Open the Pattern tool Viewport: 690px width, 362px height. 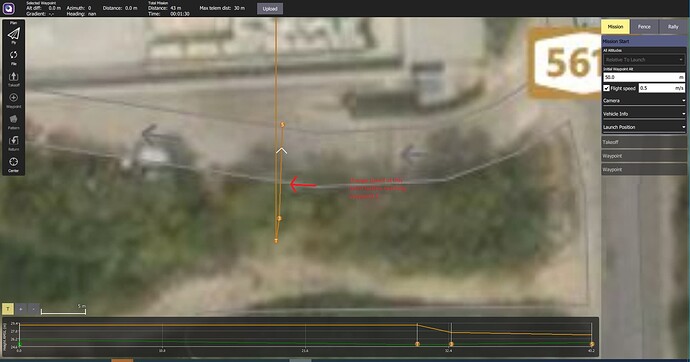point(14,121)
